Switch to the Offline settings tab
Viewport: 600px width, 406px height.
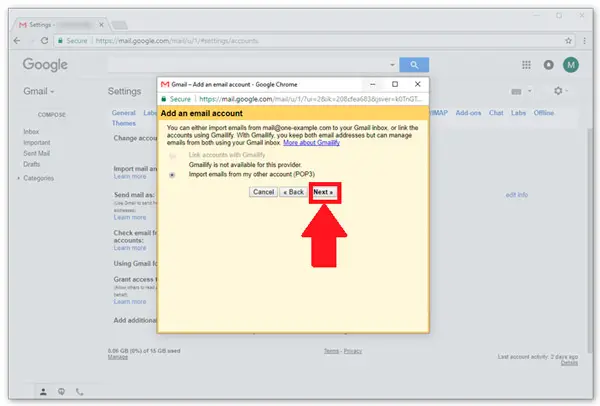point(544,113)
